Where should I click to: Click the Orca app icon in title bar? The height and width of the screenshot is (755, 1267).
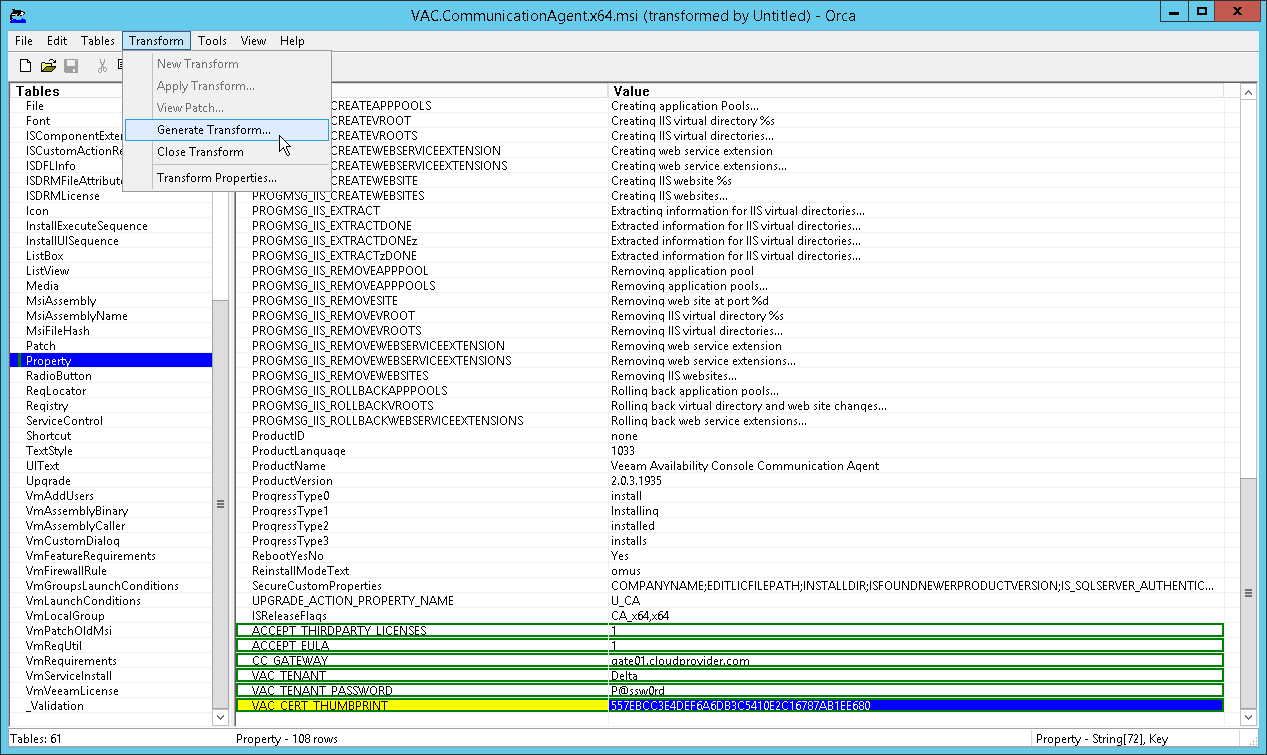click(x=16, y=15)
